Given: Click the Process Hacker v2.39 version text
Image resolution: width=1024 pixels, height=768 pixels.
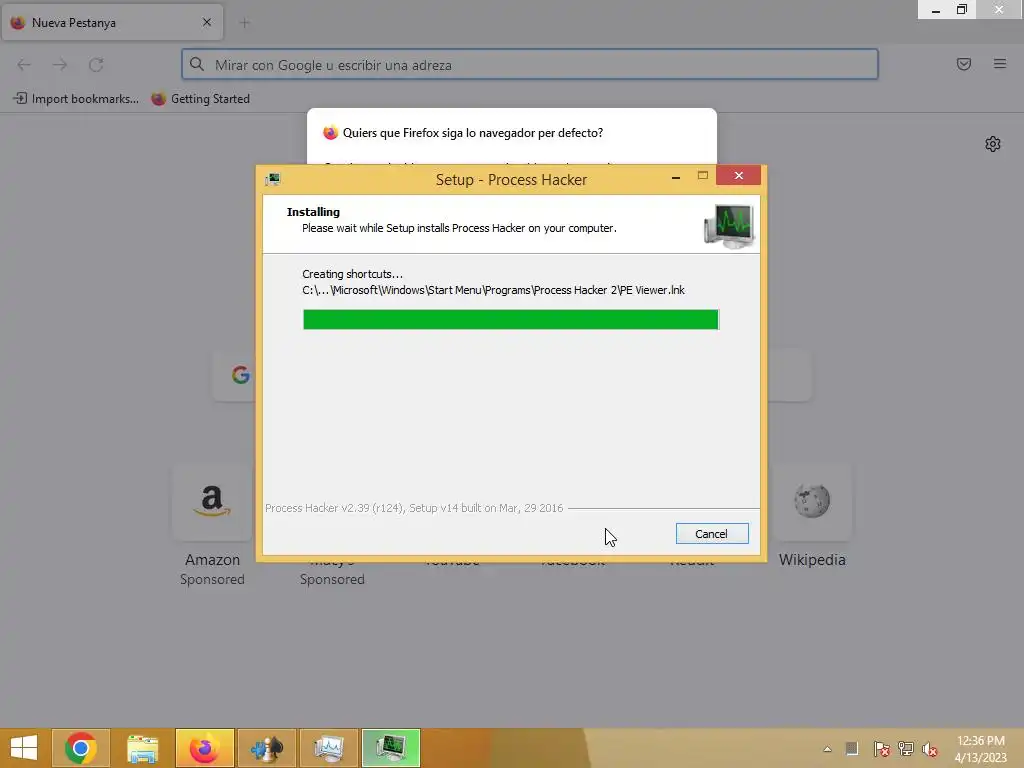Looking at the screenshot, I should (x=414, y=508).
